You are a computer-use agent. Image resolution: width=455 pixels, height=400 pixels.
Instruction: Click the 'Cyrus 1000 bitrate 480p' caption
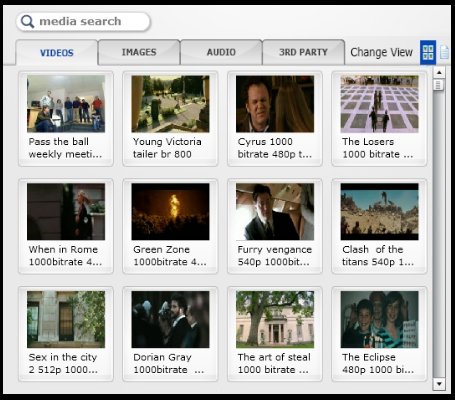275,148
